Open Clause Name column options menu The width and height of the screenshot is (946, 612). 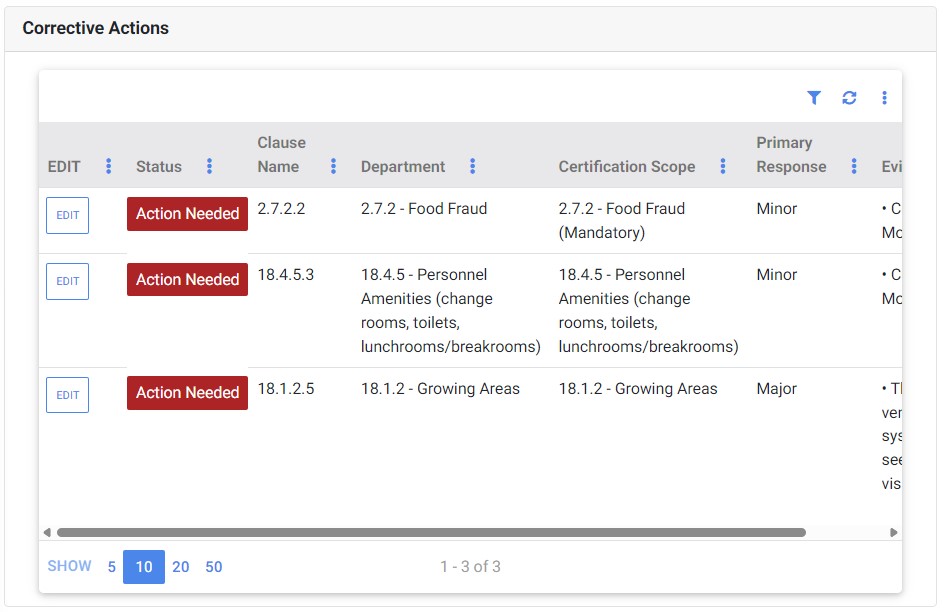(333, 166)
